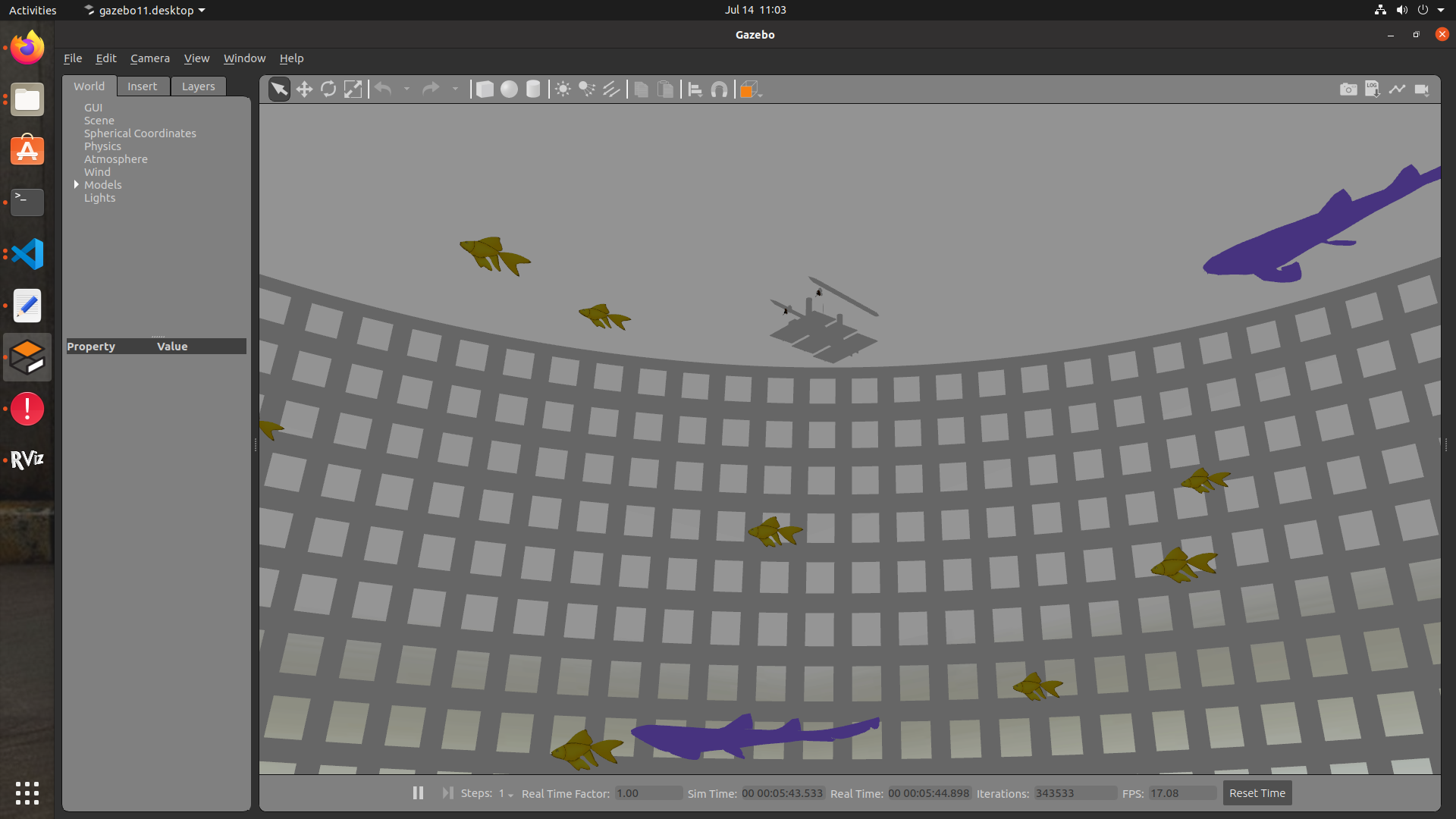This screenshot has width=1456, height=819.
Task: Add a spot light to the world
Action: 587,89
